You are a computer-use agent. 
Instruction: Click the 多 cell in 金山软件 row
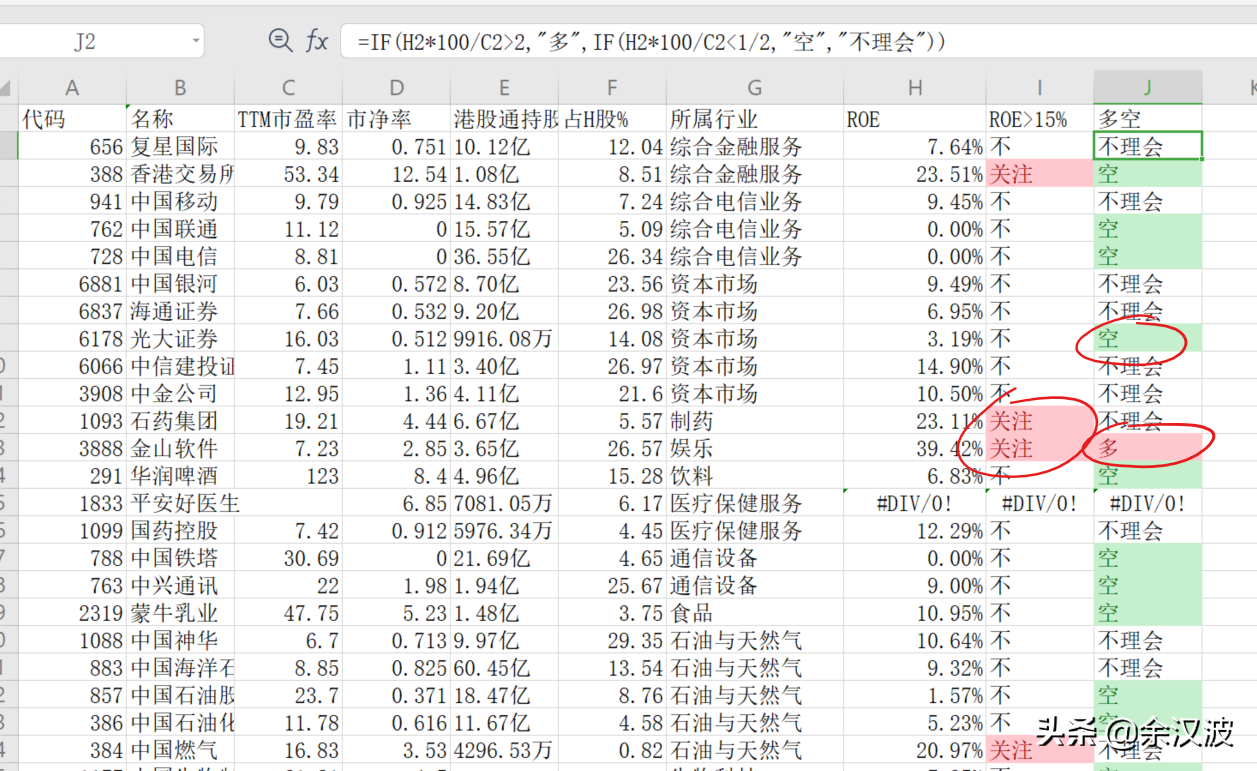click(1148, 448)
